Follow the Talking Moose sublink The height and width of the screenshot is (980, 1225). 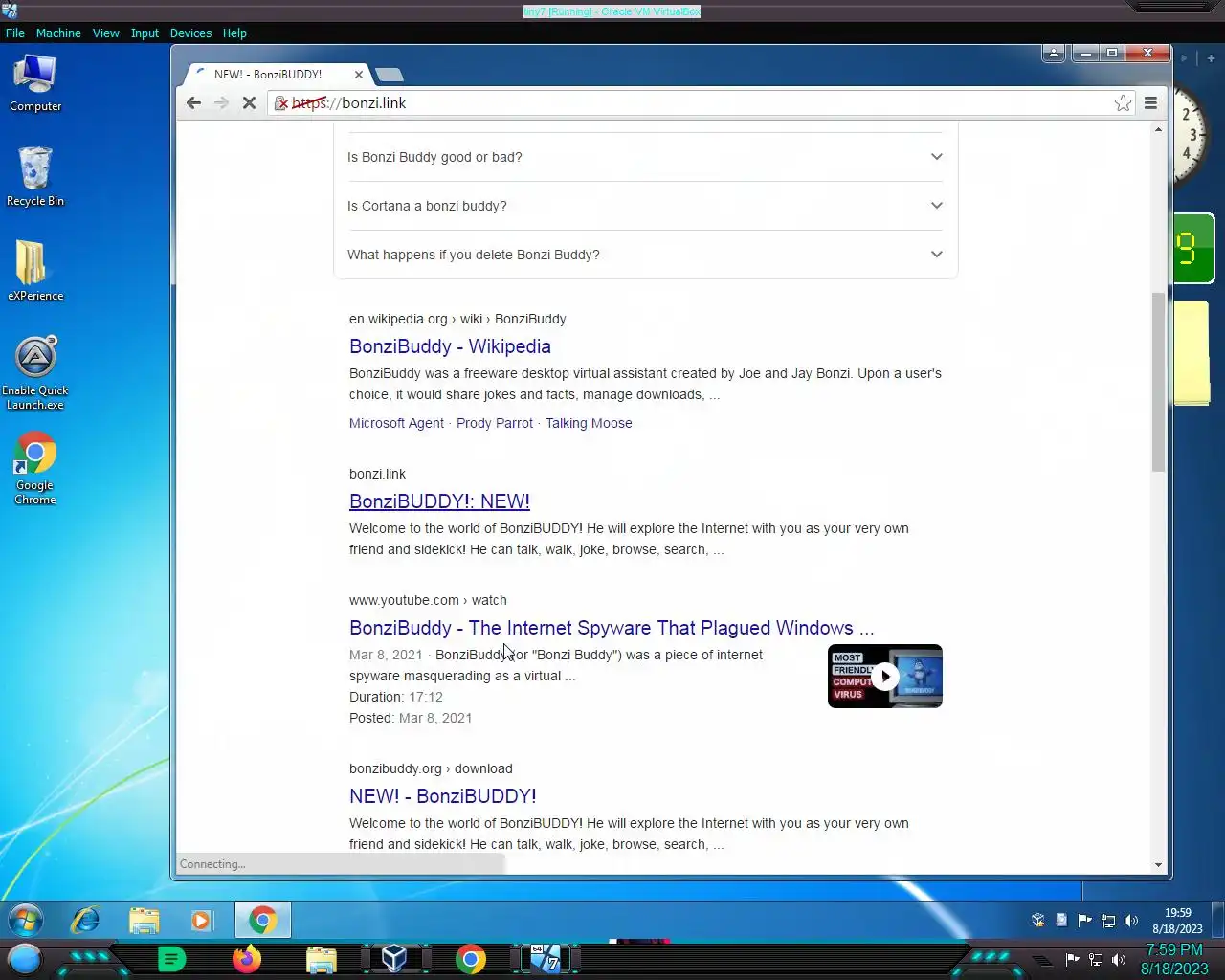coord(589,423)
